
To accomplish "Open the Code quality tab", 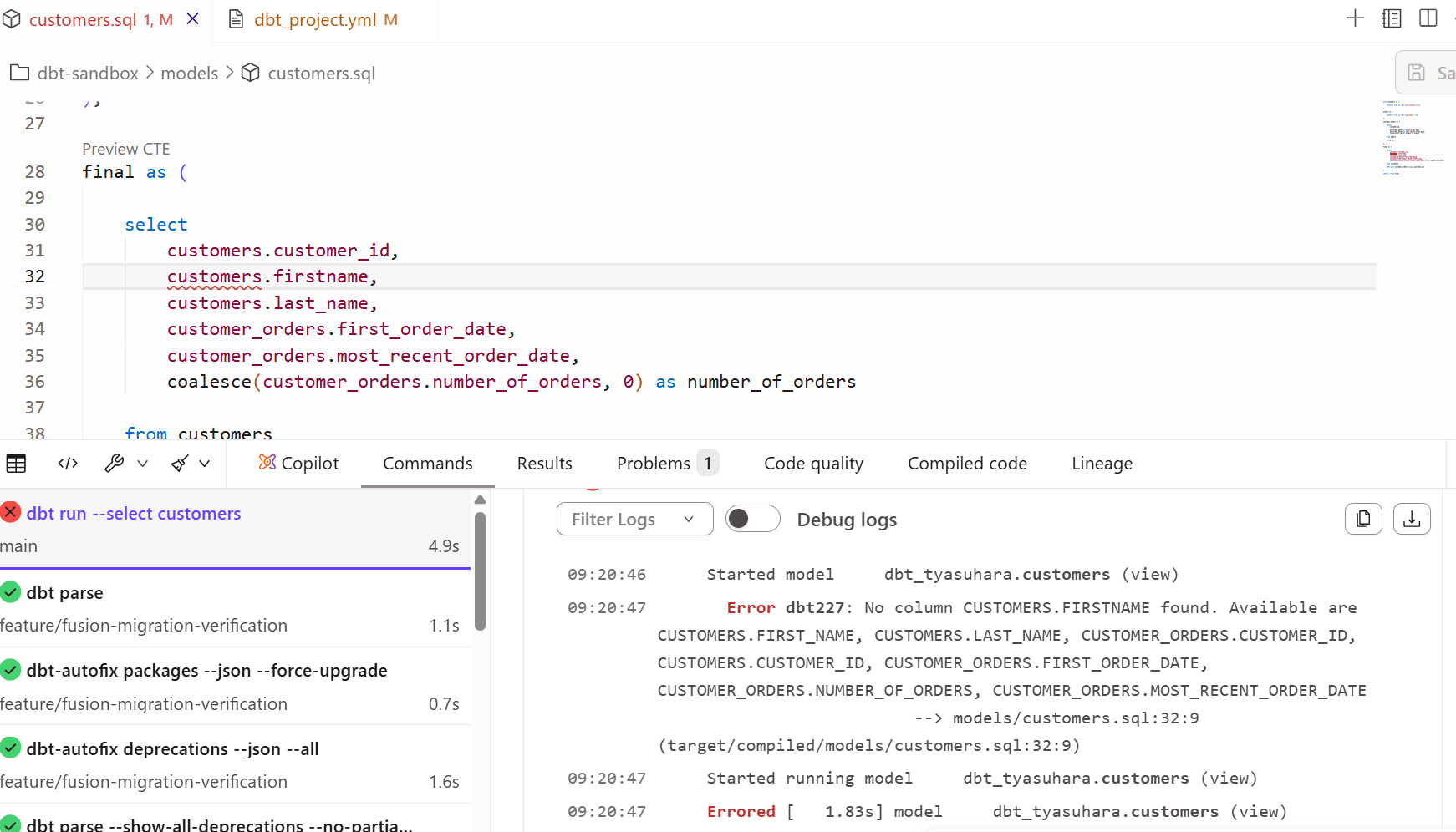I will [814, 464].
